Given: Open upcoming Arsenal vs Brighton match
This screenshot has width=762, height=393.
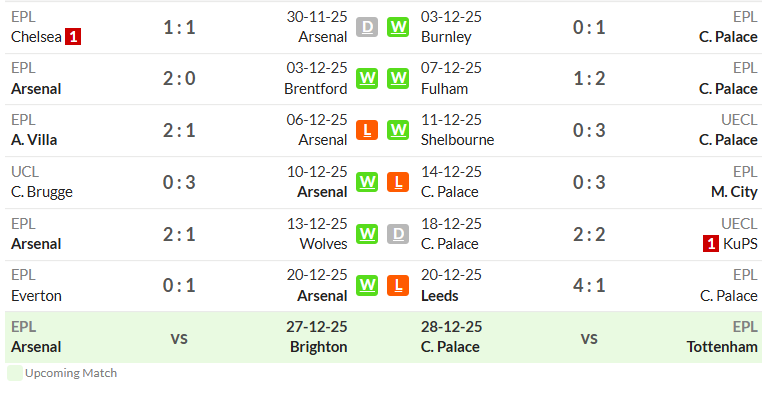Looking at the screenshot, I should [x=179, y=338].
